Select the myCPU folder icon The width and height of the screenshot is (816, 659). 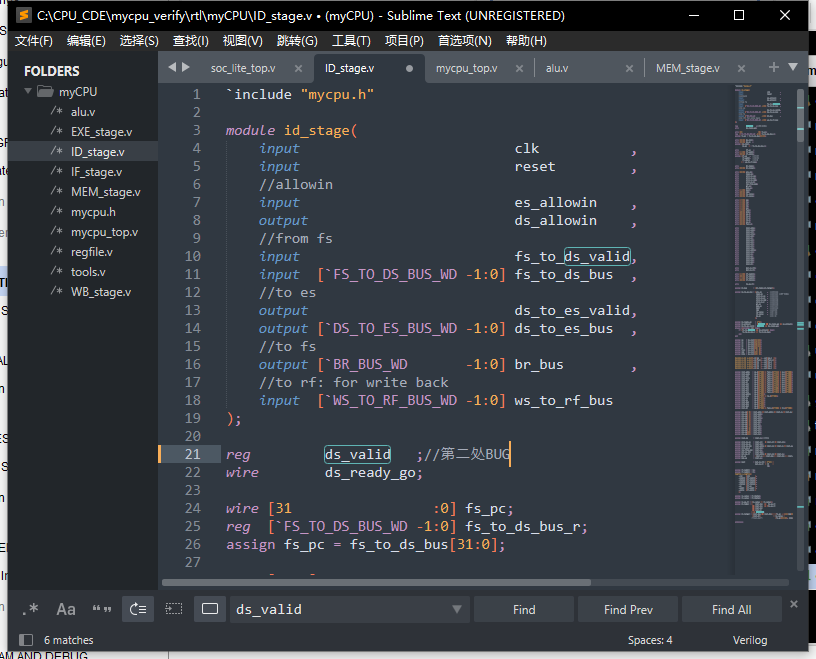pos(46,92)
